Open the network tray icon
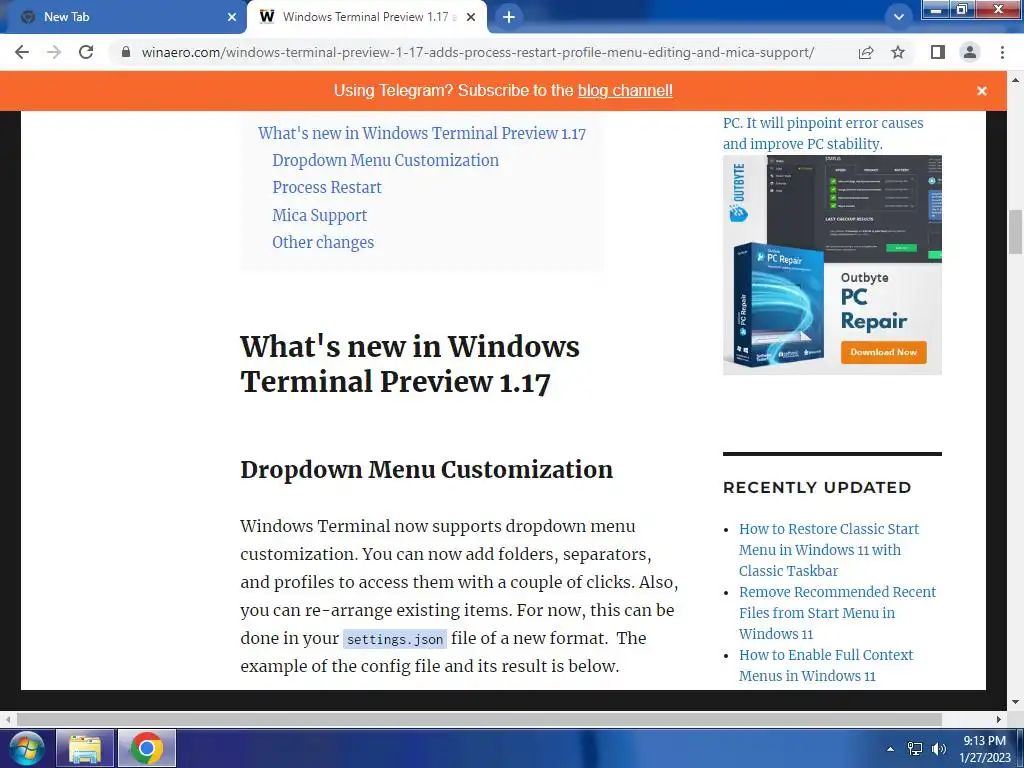This screenshot has width=1024, height=768. (915, 749)
